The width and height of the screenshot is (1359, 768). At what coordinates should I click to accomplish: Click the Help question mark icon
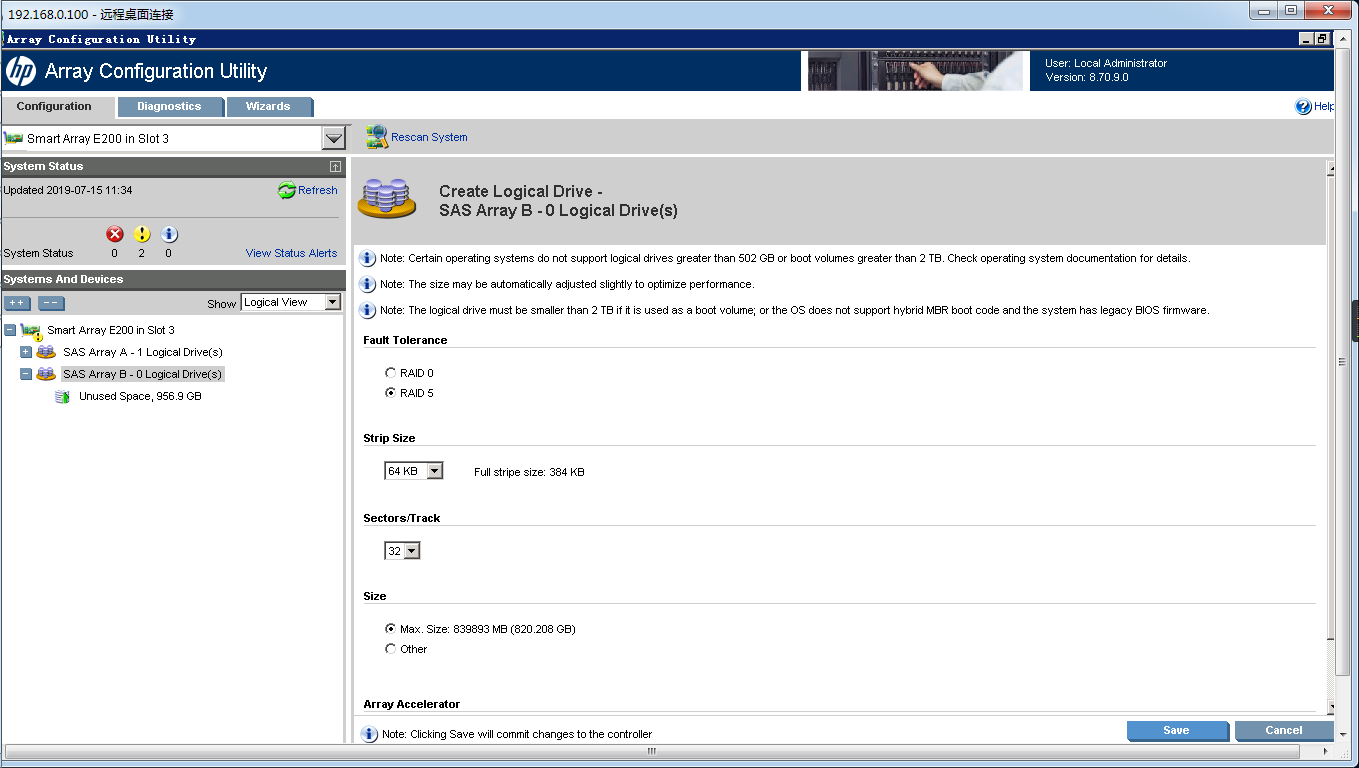[1303, 106]
